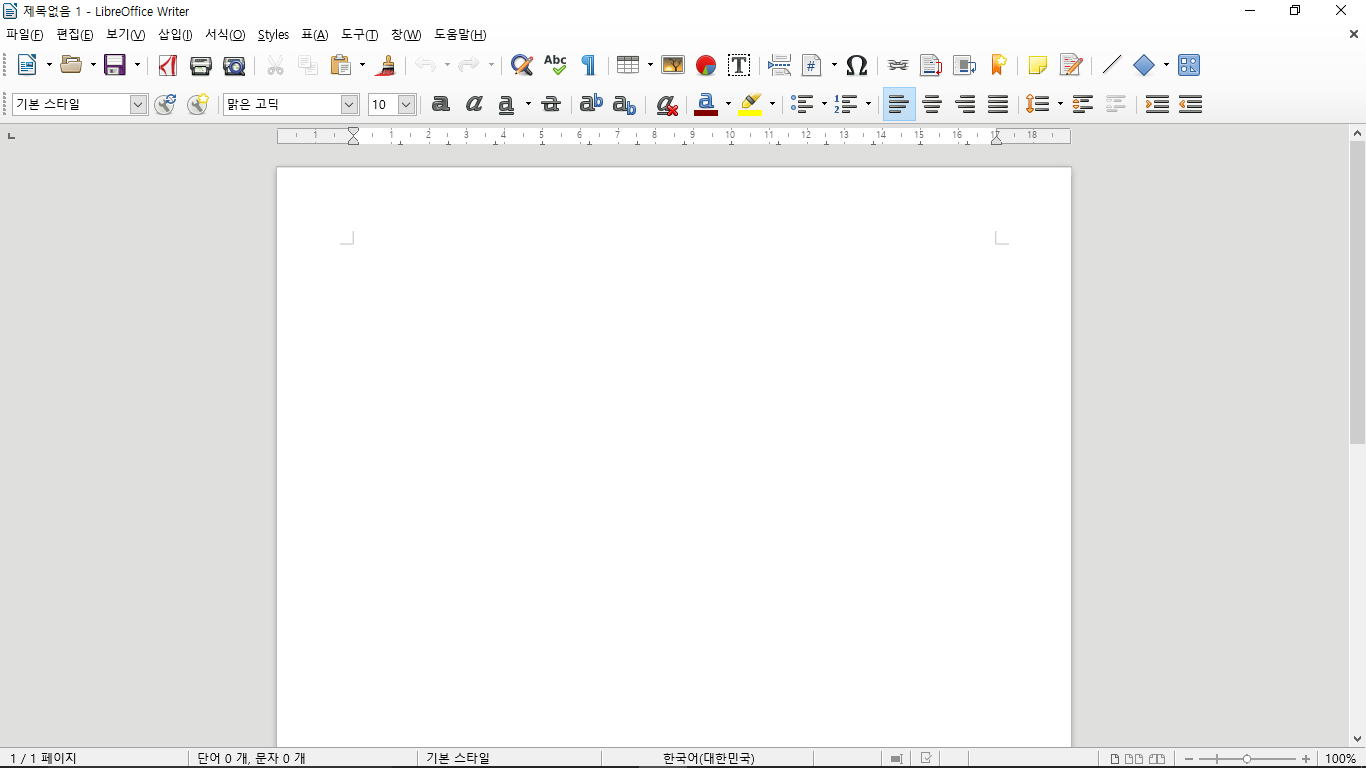The image size is (1366, 768).
Task: Toggle bold text formatting
Action: (440, 104)
